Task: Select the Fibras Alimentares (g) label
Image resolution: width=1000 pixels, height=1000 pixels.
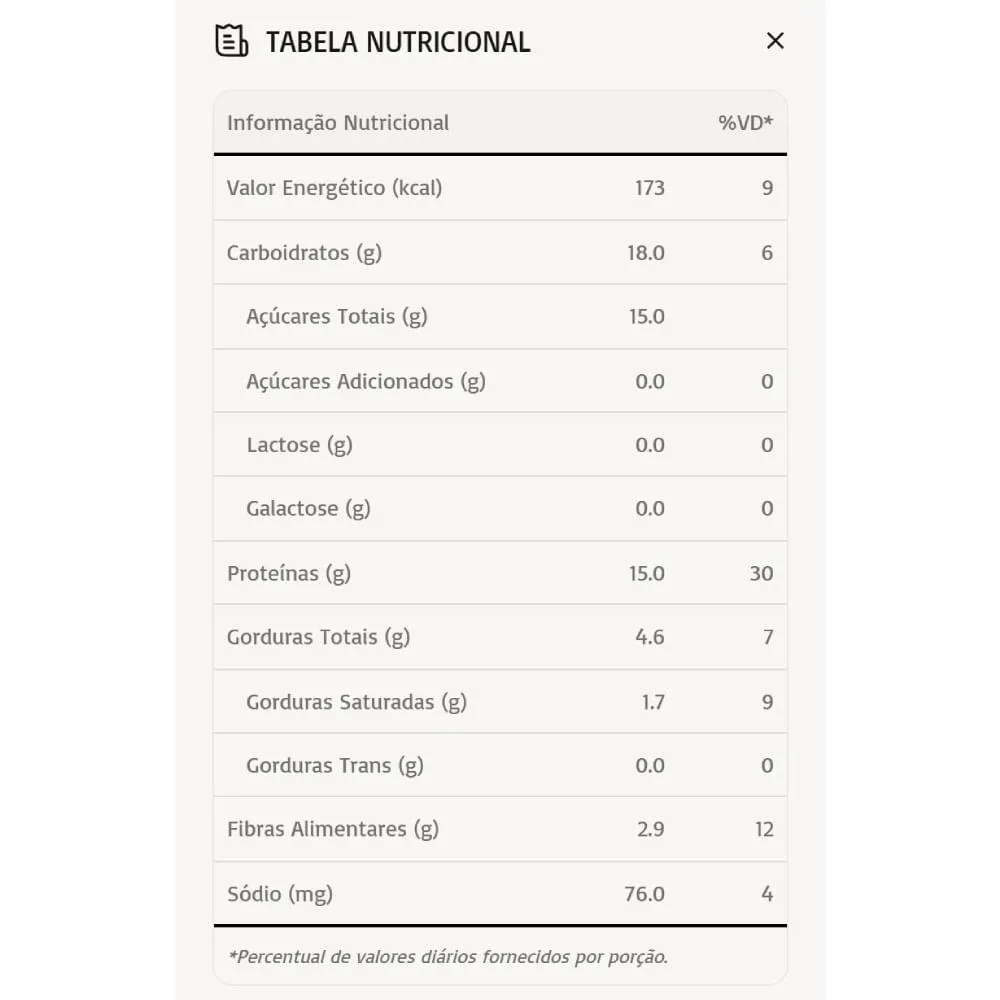Action: (333, 829)
